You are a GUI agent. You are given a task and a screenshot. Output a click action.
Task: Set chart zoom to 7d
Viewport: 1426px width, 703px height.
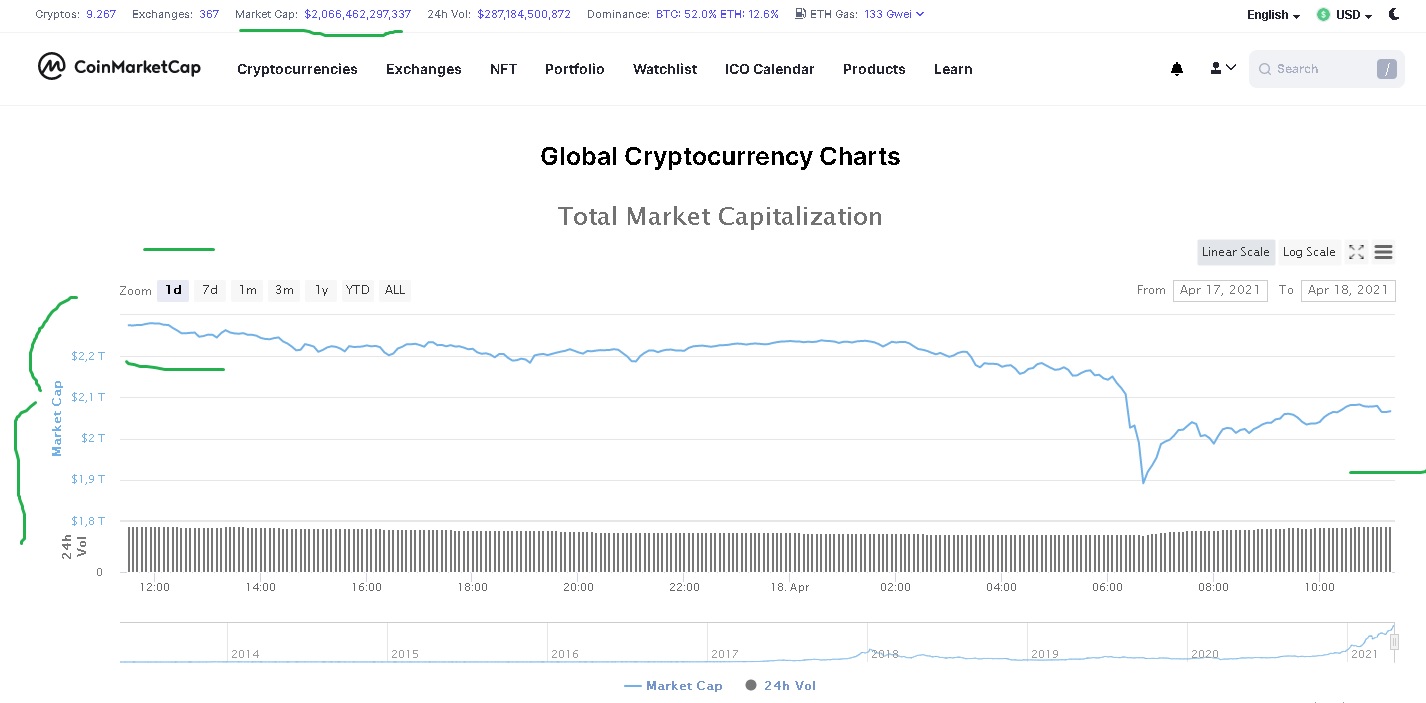tap(210, 290)
